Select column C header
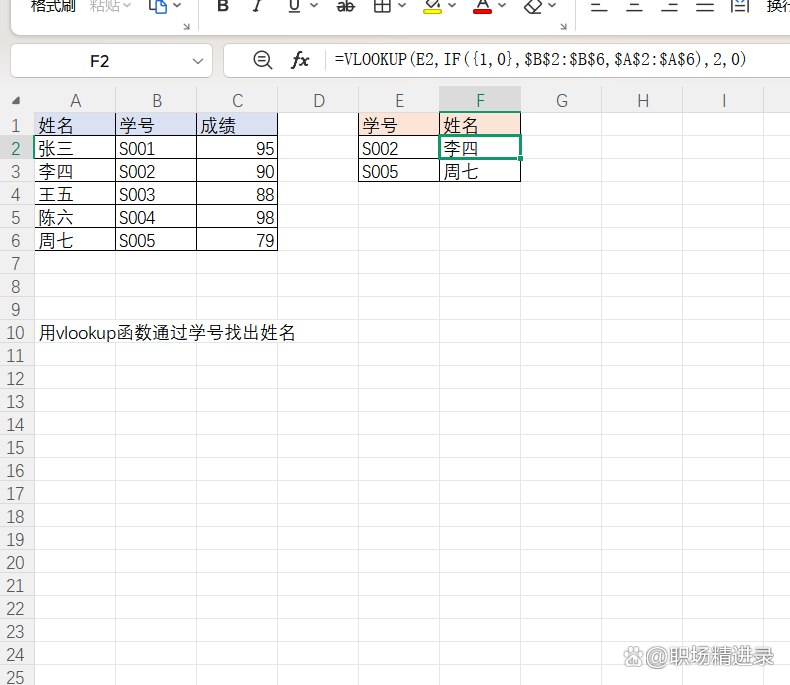790x685 pixels. pos(237,100)
